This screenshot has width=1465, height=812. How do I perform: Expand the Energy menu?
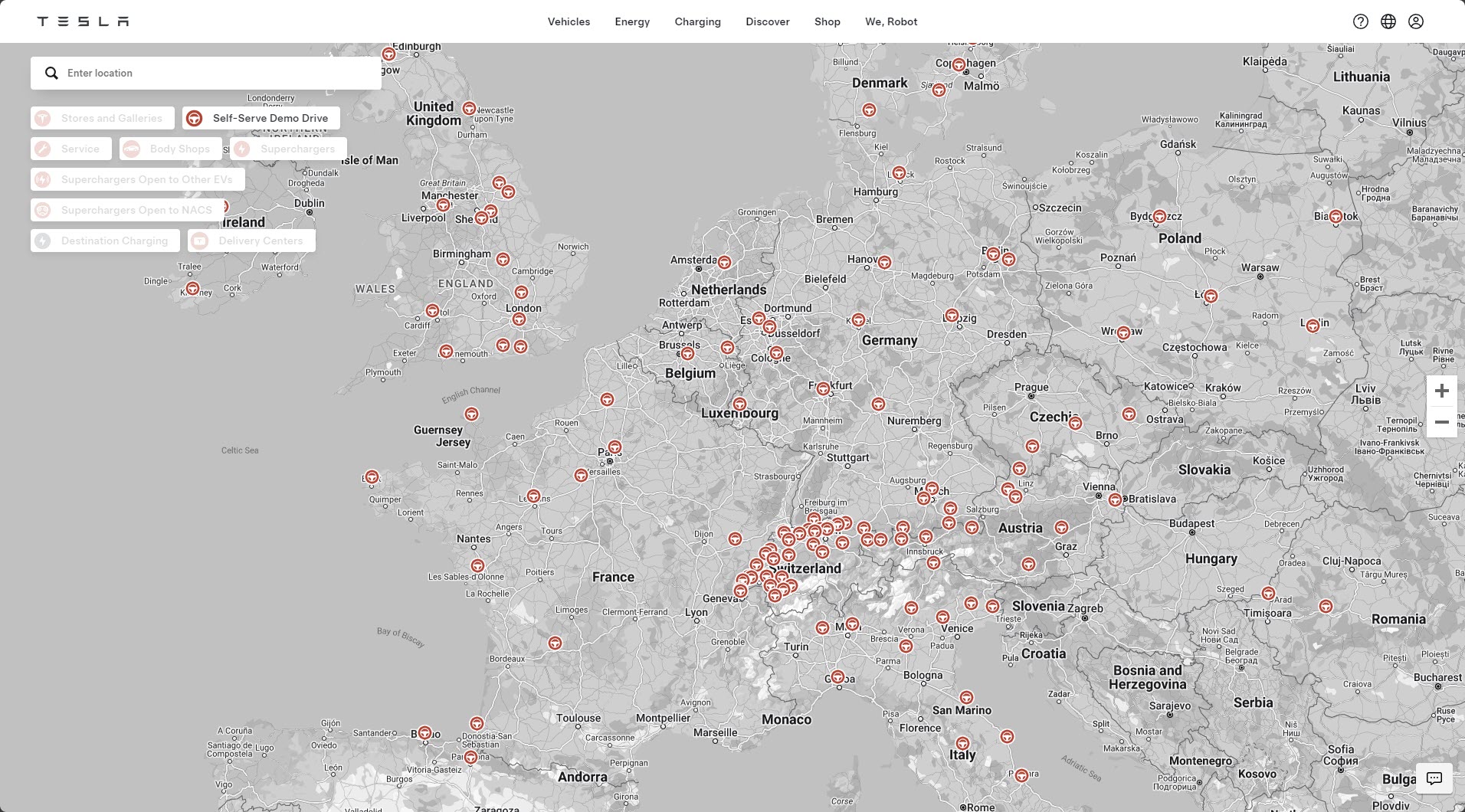(x=632, y=21)
